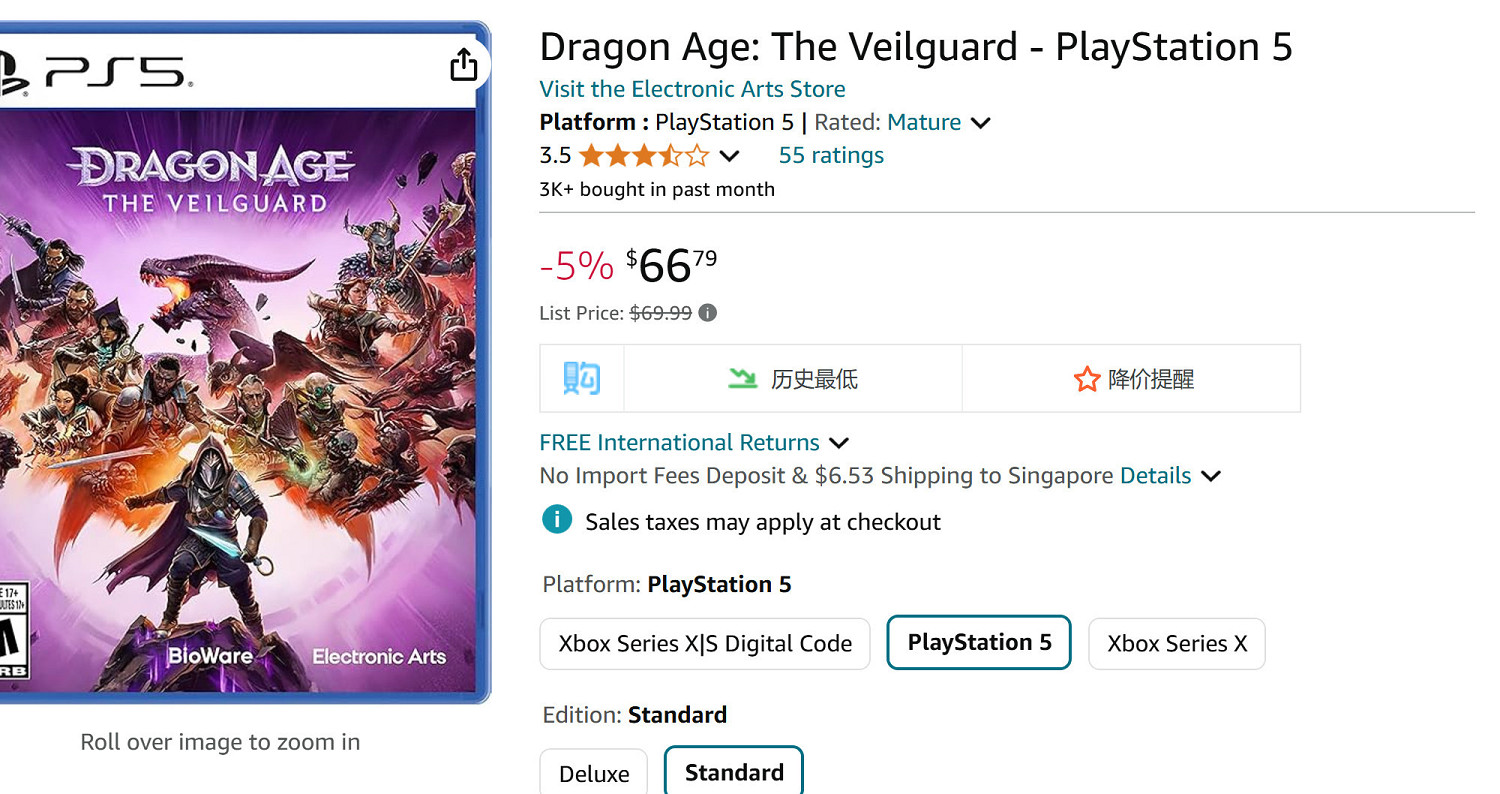Select the Xbox Series X|S Digital Code platform
Viewport: 1500px width, 794px height.
tap(704, 644)
